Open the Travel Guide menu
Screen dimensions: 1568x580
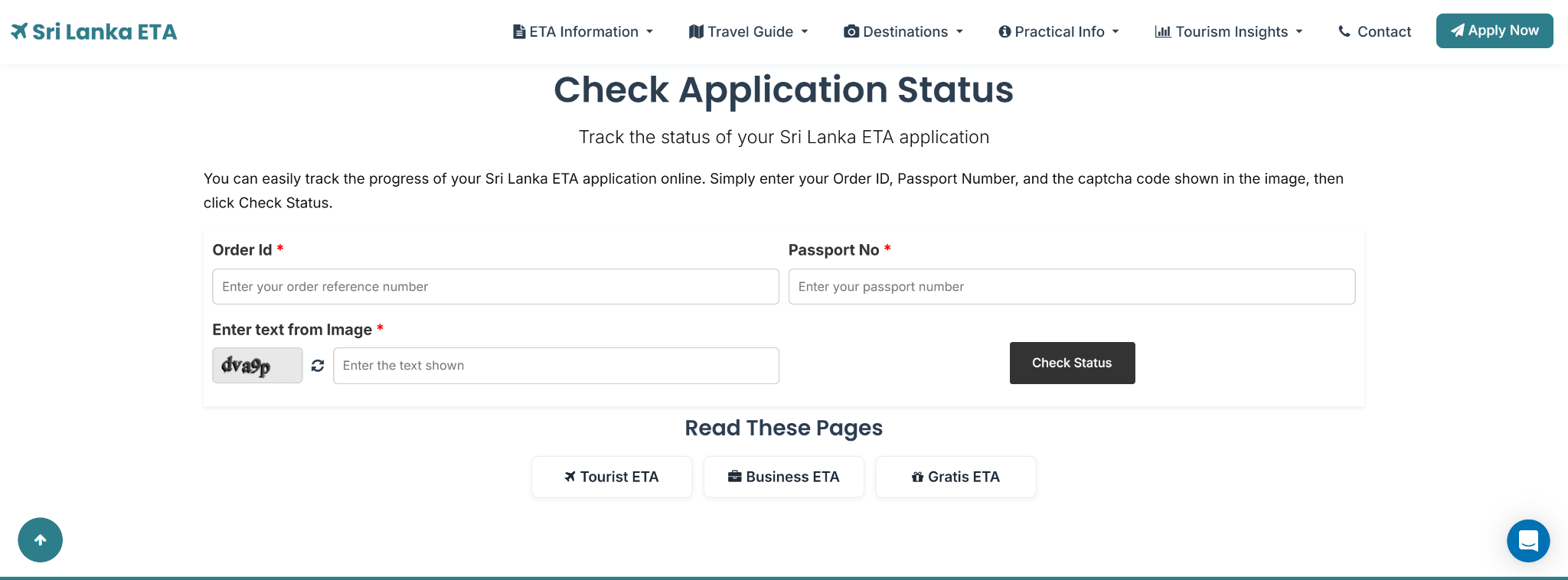[749, 31]
